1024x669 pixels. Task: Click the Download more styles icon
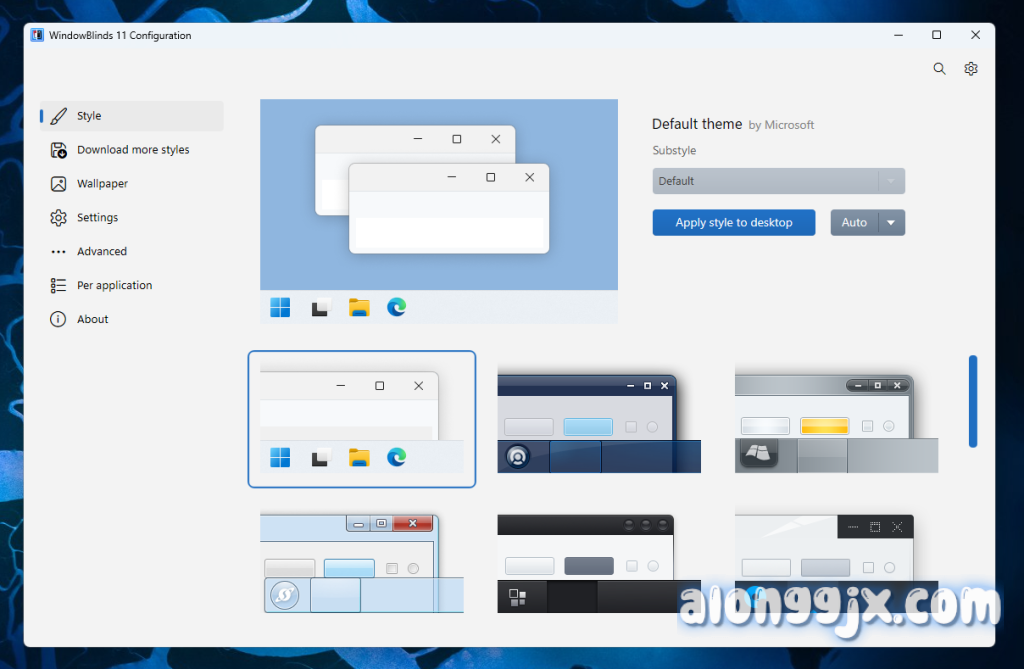59,150
